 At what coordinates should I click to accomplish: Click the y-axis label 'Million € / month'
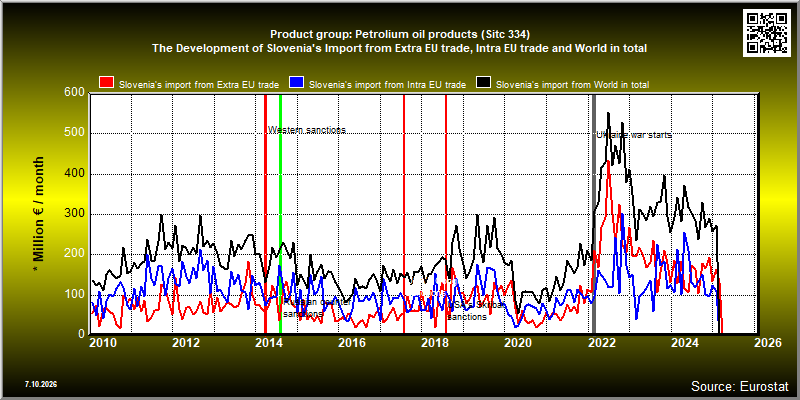point(39,214)
